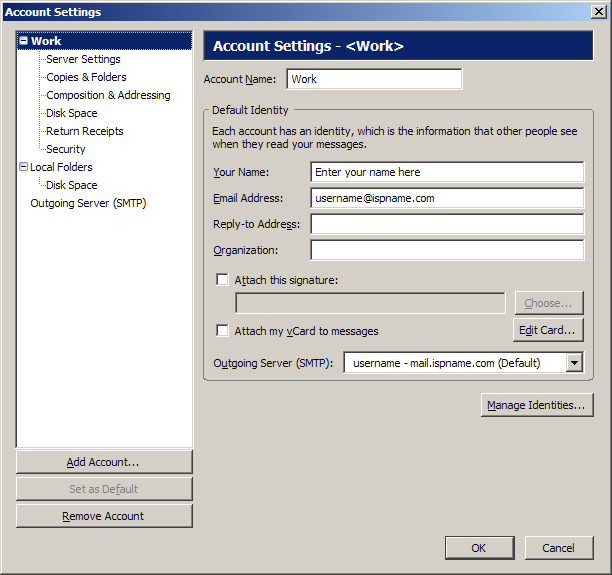Enable the Attach this signature checkbox

(x=223, y=280)
